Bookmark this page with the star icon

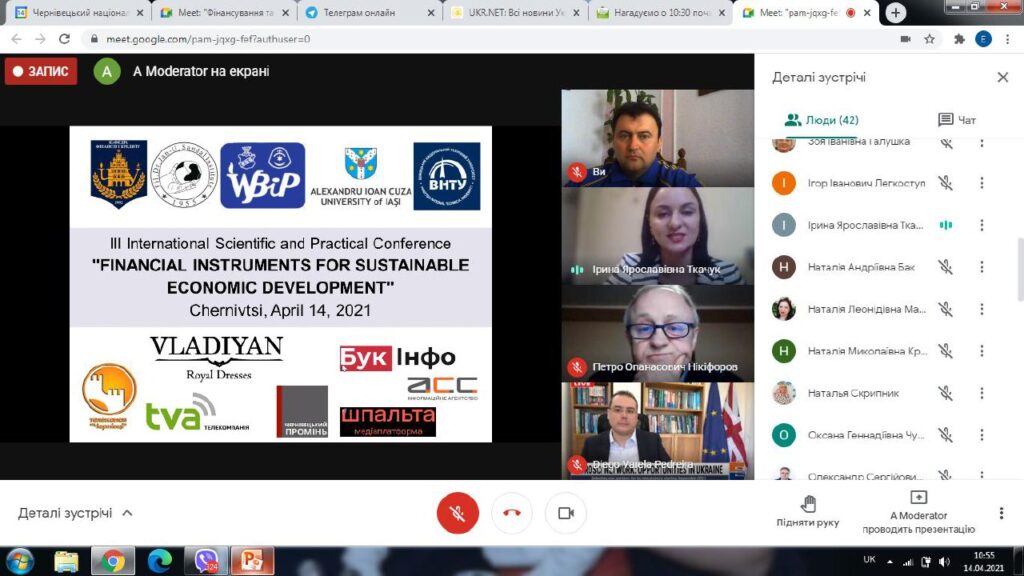point(929,39)
